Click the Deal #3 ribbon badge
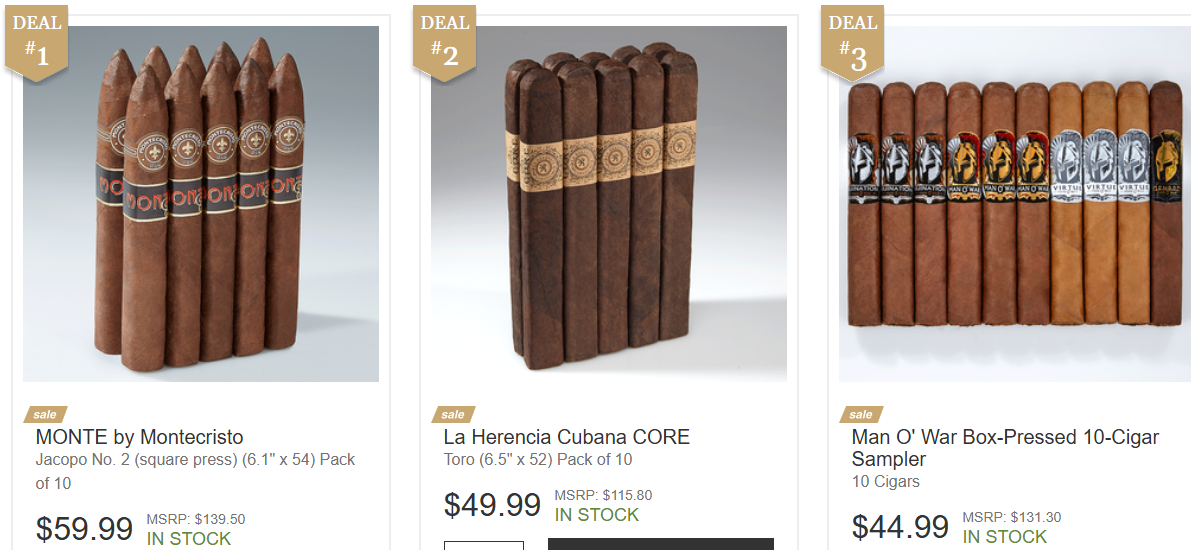This screenshot has width=1191, height=550. 852,43
